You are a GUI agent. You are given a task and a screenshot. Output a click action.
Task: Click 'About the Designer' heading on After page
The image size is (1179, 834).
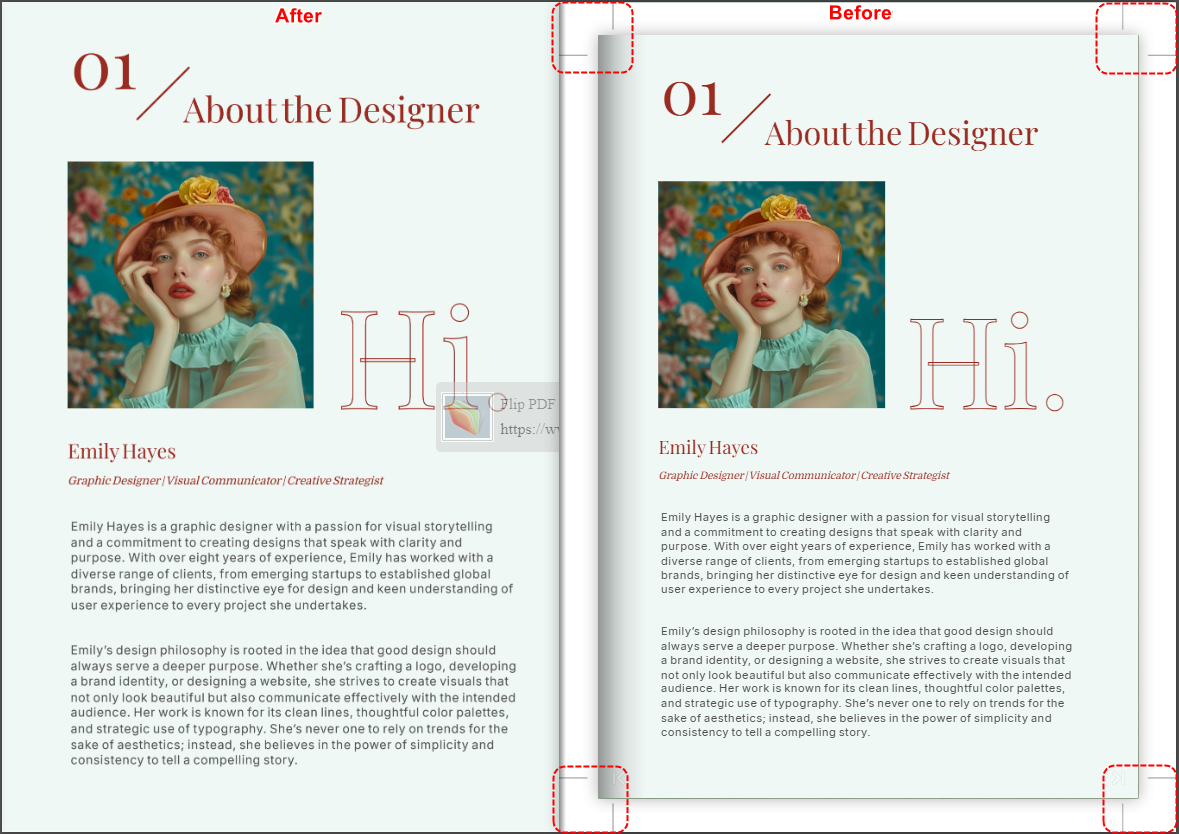331,110
